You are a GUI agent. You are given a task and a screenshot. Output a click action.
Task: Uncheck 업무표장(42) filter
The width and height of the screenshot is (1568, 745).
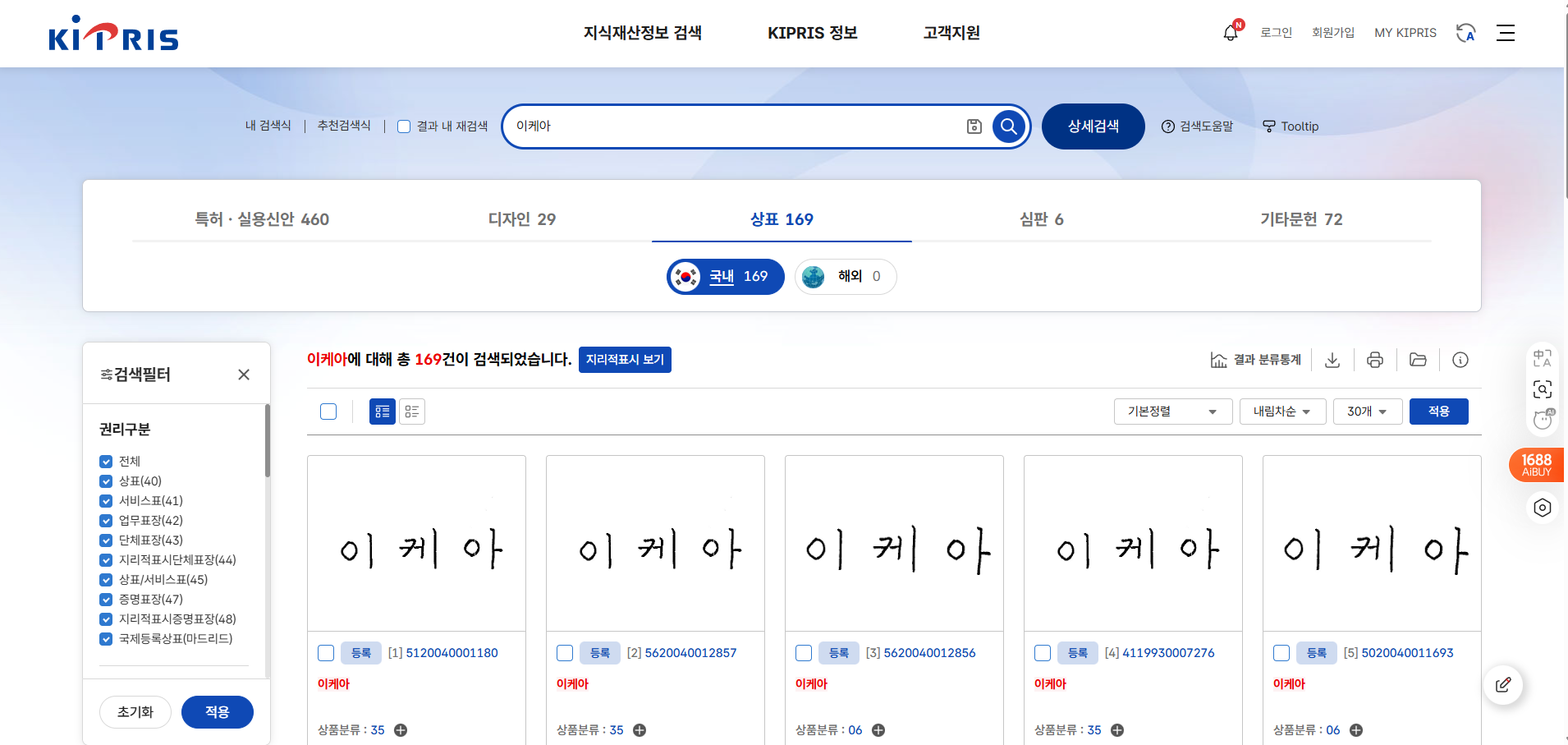106,521
